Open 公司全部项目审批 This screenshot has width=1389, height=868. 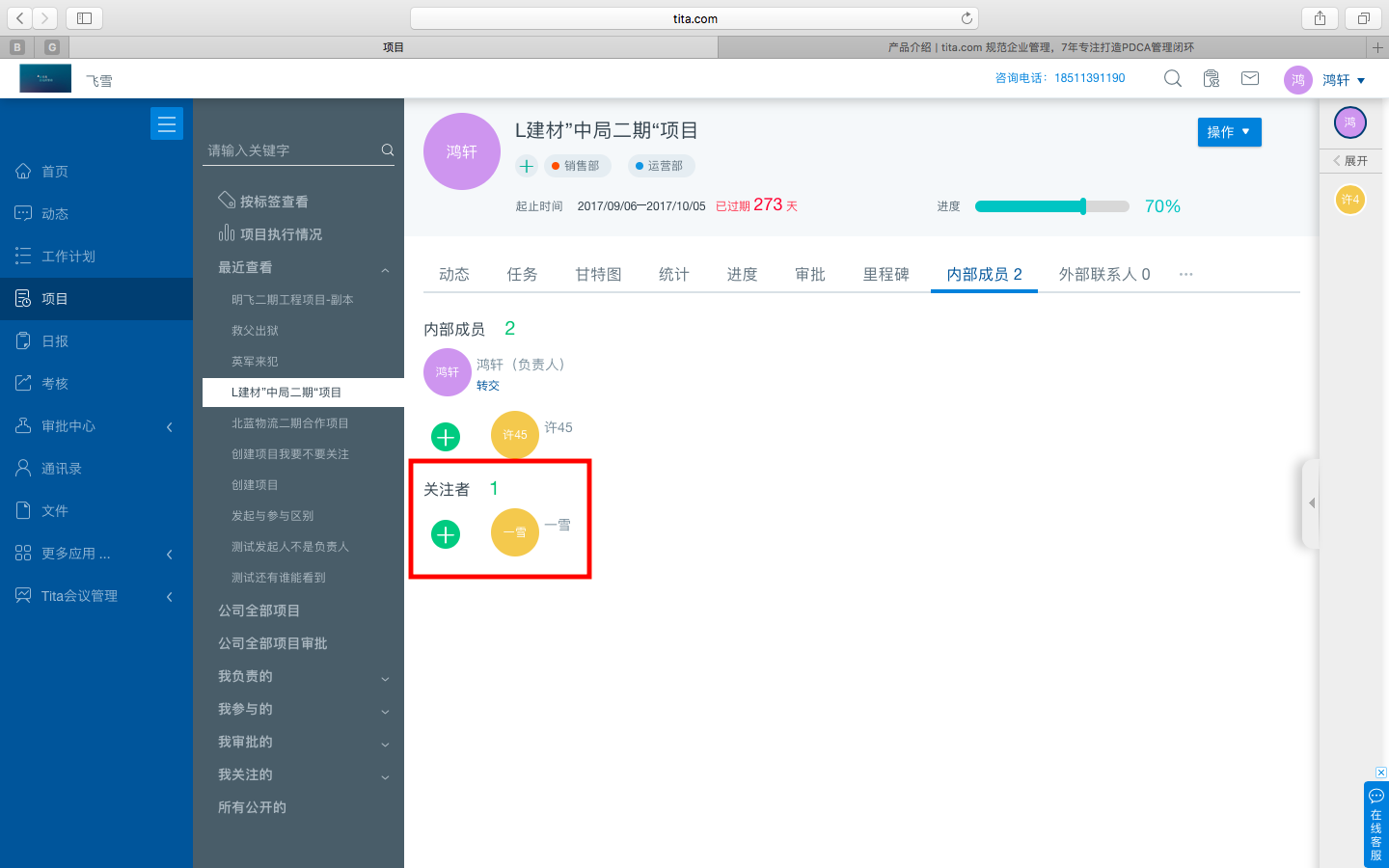click(x=273, y=643)
